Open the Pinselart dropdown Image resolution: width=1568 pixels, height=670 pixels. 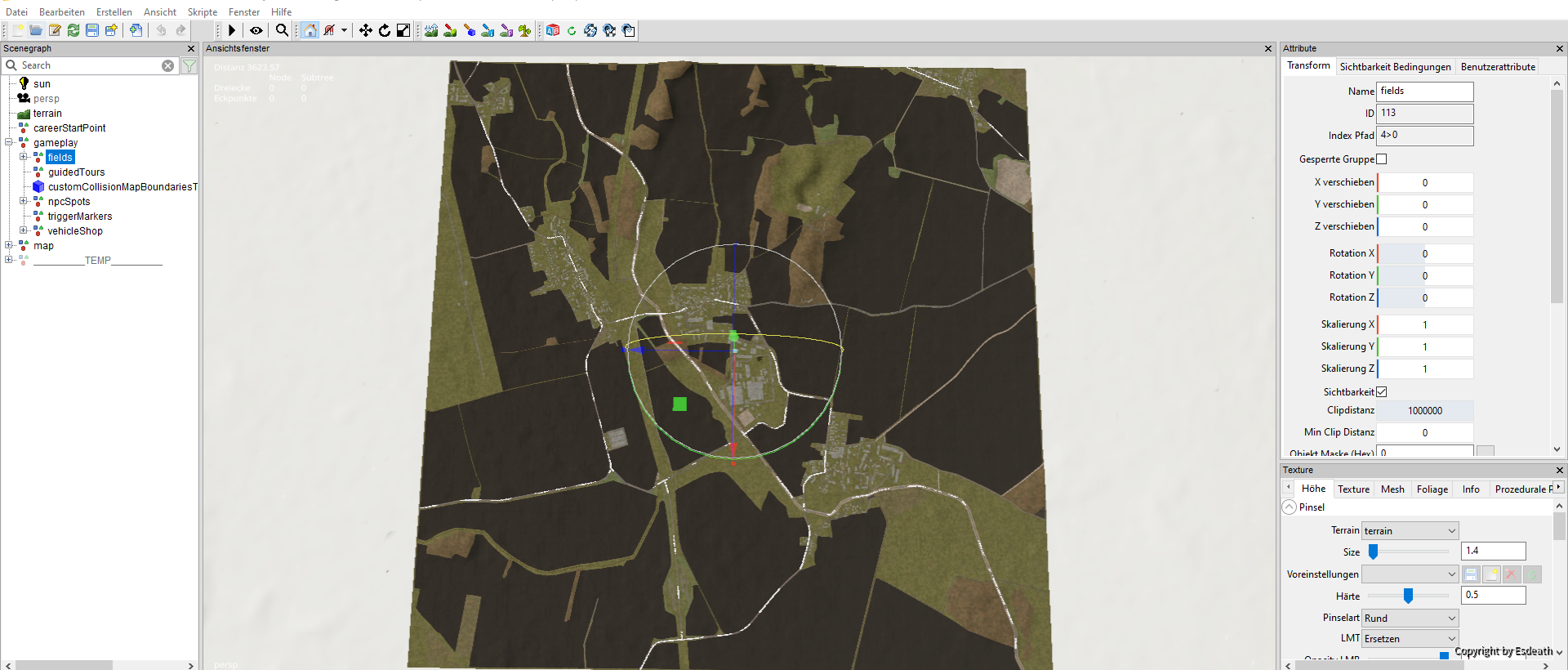point(1410,619)
